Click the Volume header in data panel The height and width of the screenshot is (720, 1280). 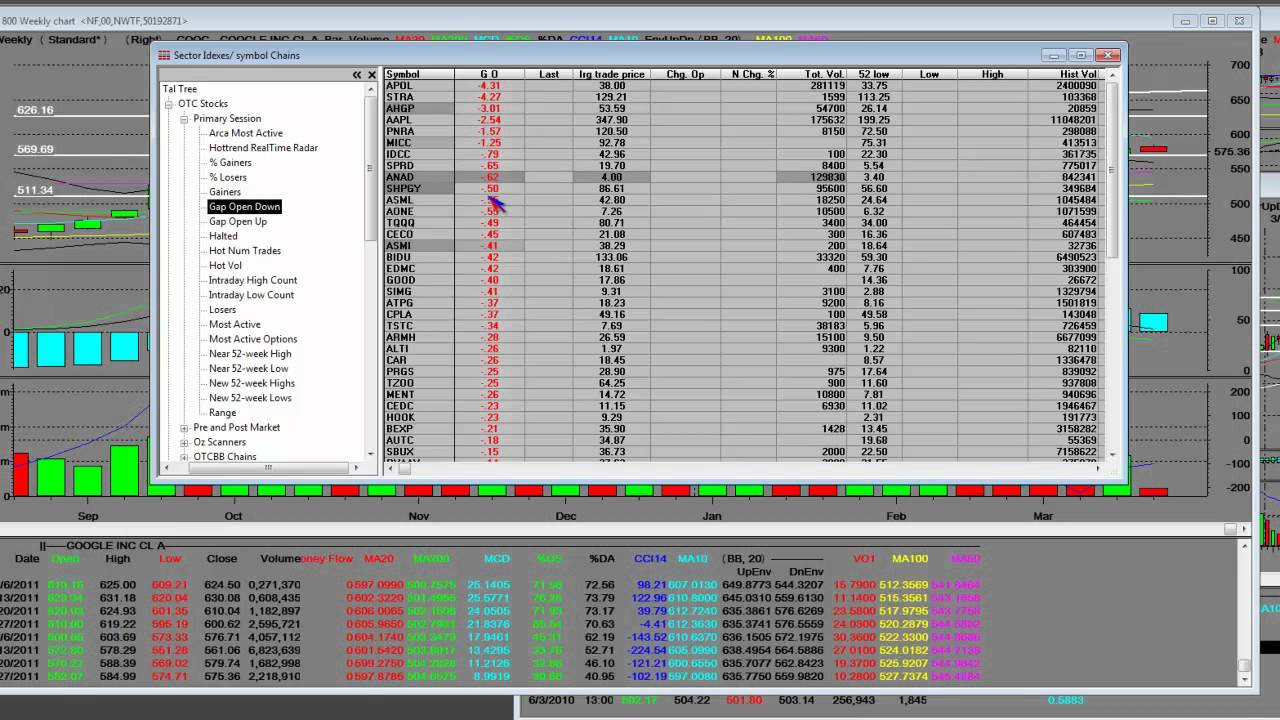click(281, 558)
